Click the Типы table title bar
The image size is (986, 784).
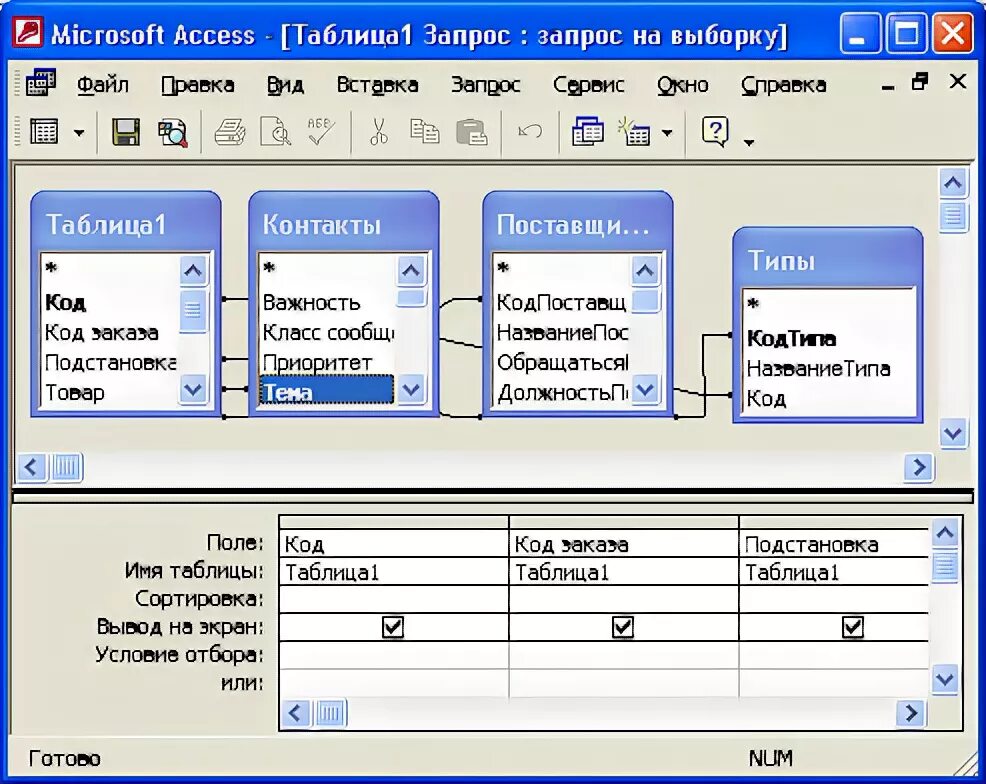pyautogui.click(x=828, y=260)
